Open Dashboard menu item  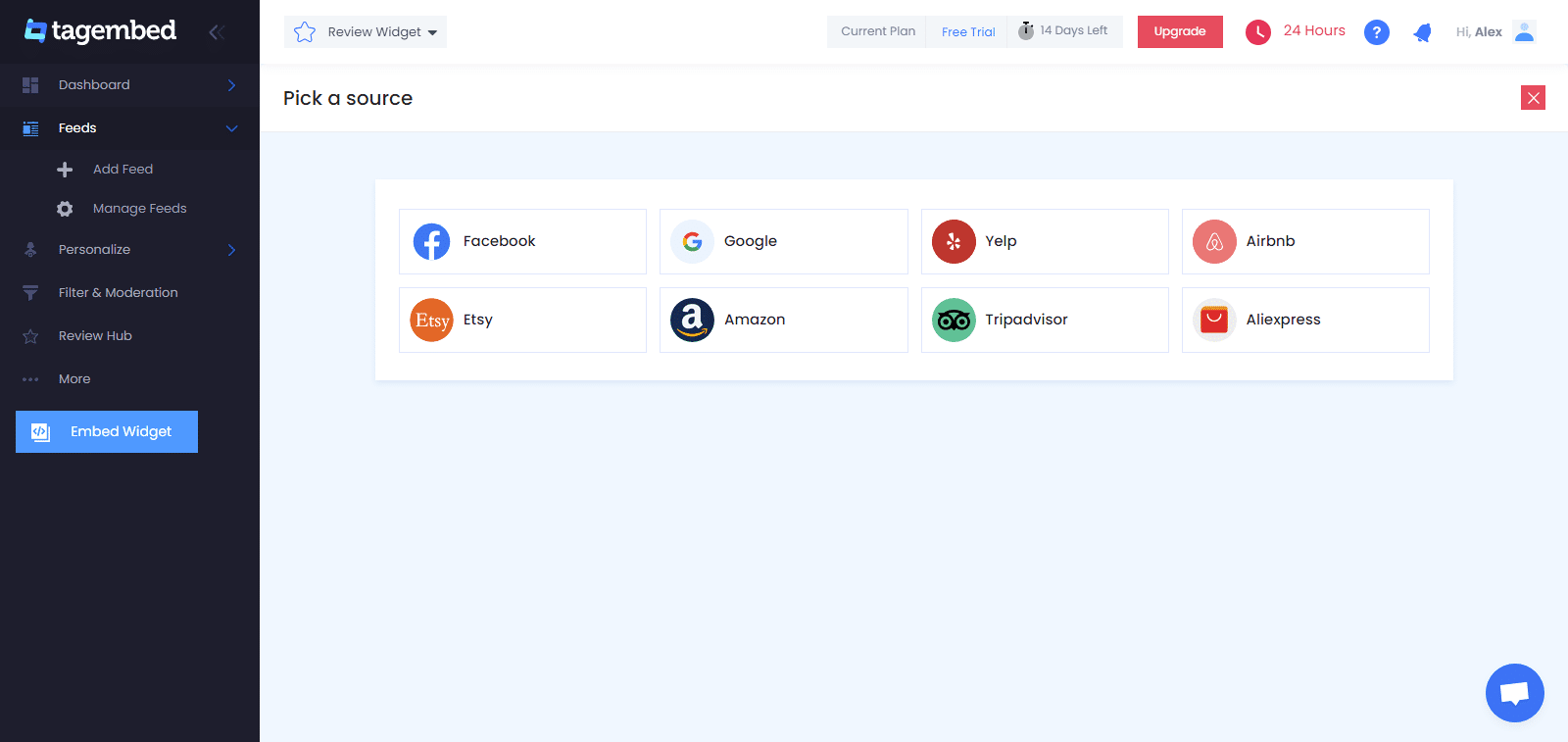point(129,85)
